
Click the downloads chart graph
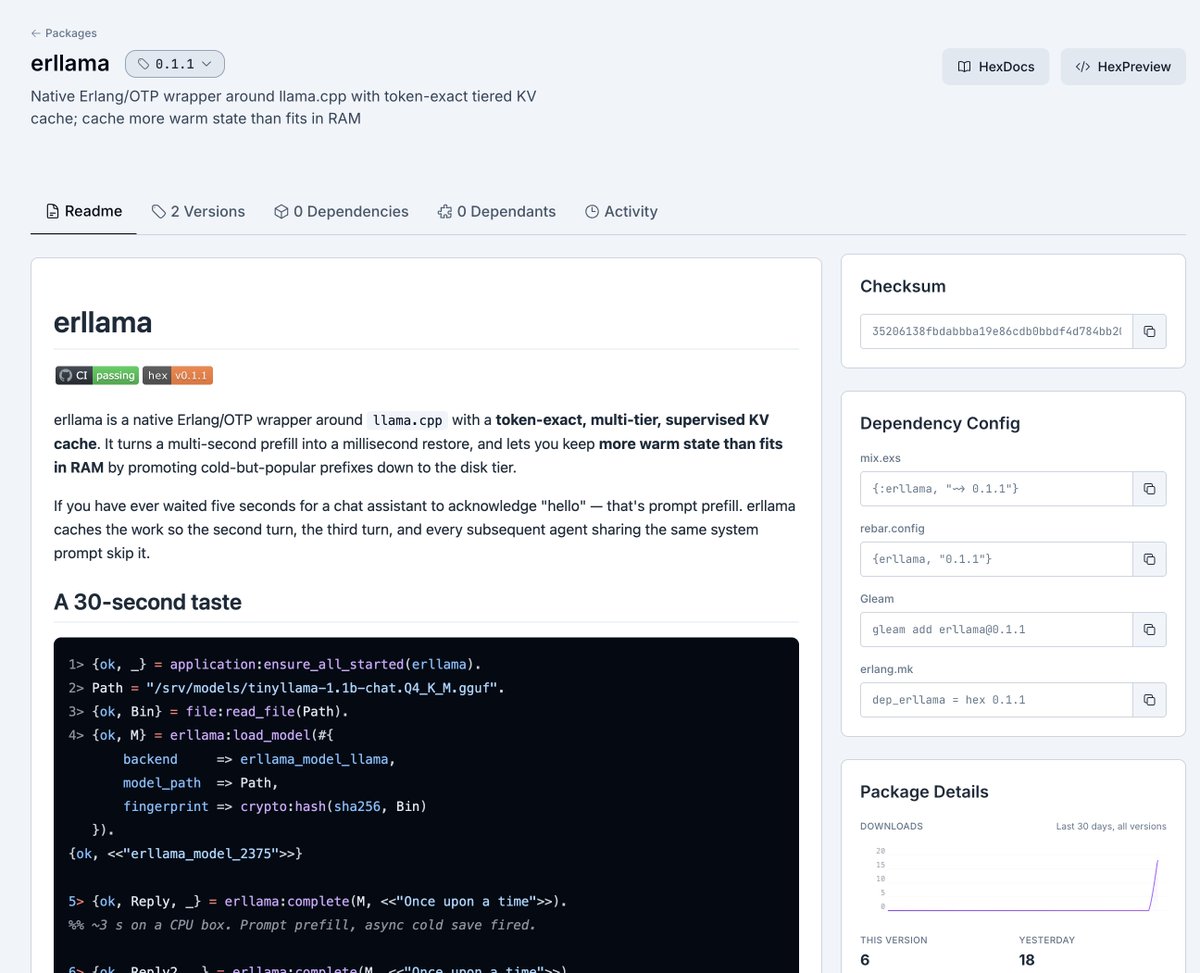point(1012,878)
